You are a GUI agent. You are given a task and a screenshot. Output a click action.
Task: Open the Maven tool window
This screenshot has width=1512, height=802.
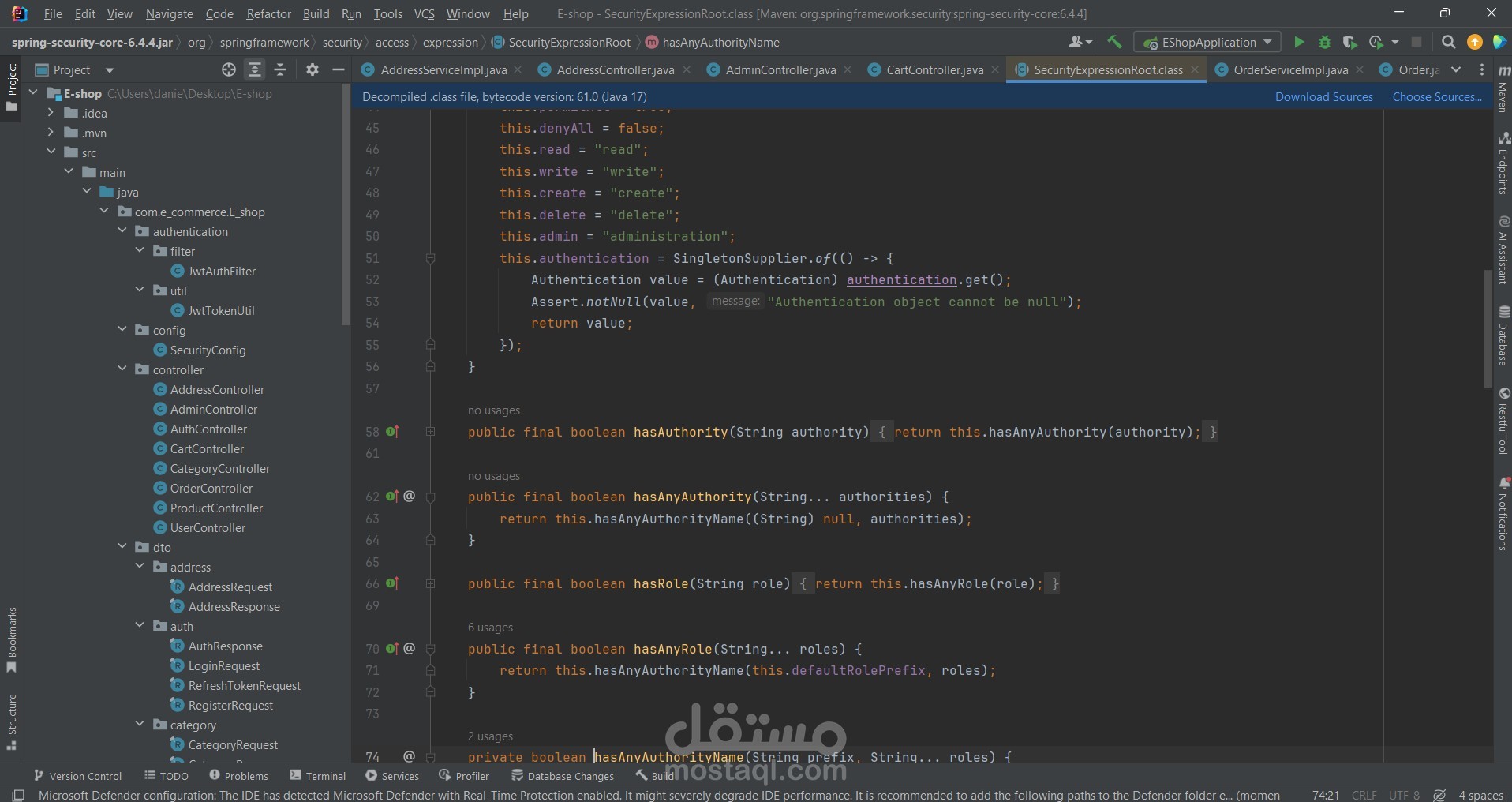(1503, 88)
